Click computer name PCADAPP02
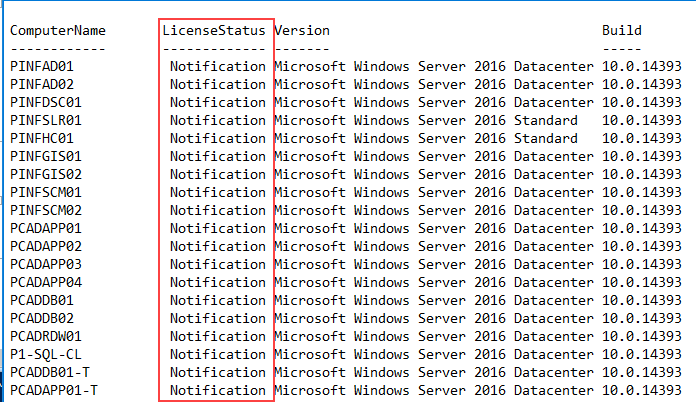Image resolution: width=696 pixels, height=402 pixels. 46,246
